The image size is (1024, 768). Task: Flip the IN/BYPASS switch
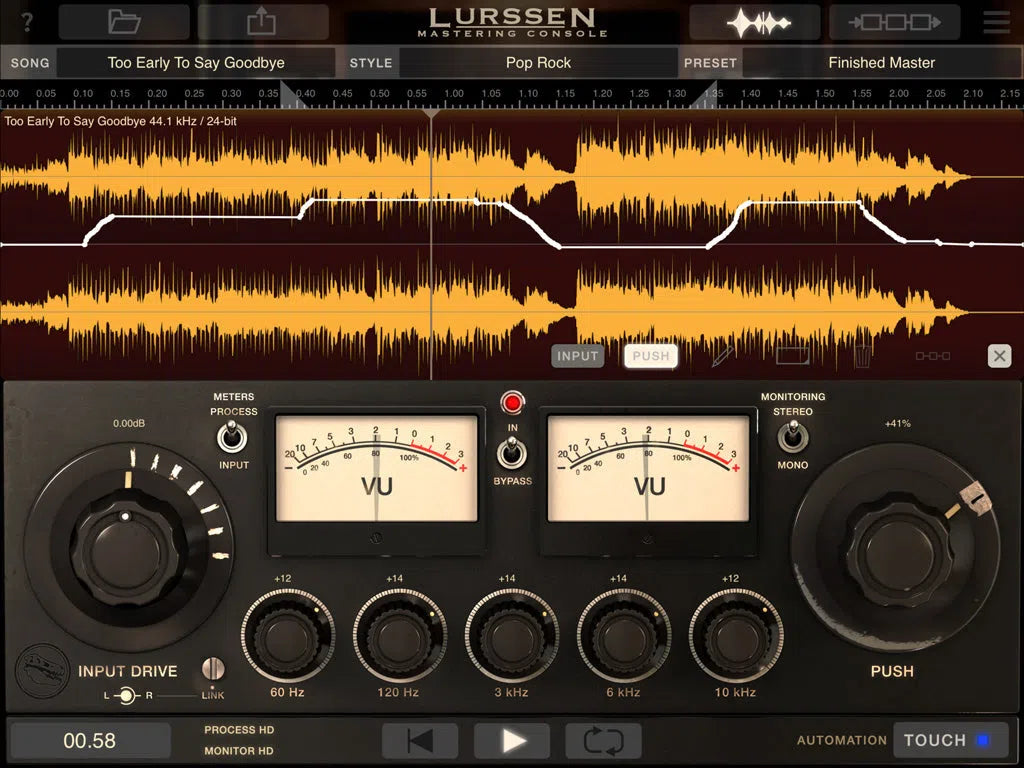(513, 455)
